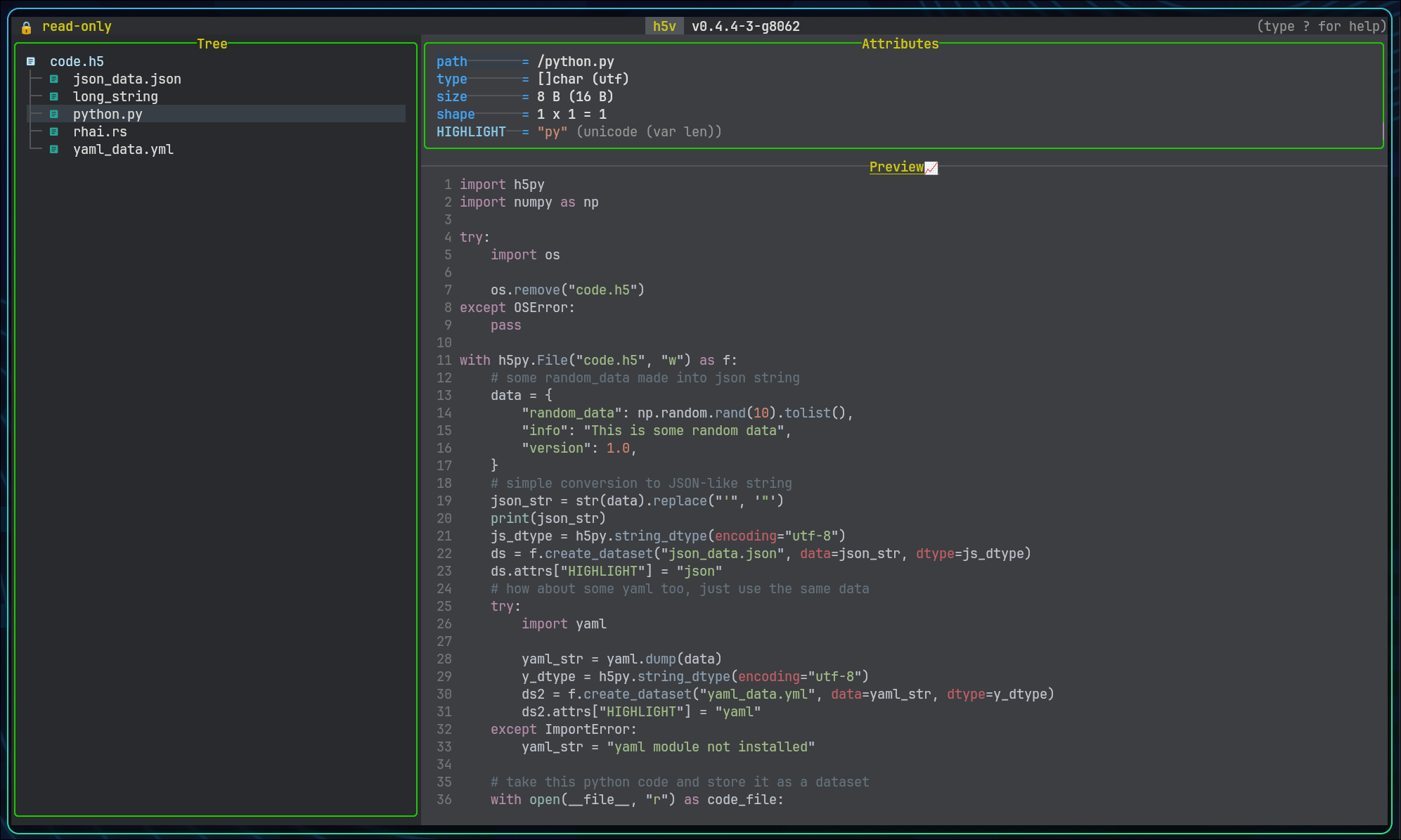Click comment 'take this python code and store'
Viewport: 1401px width, 840px height.
(x=680, y=782)
